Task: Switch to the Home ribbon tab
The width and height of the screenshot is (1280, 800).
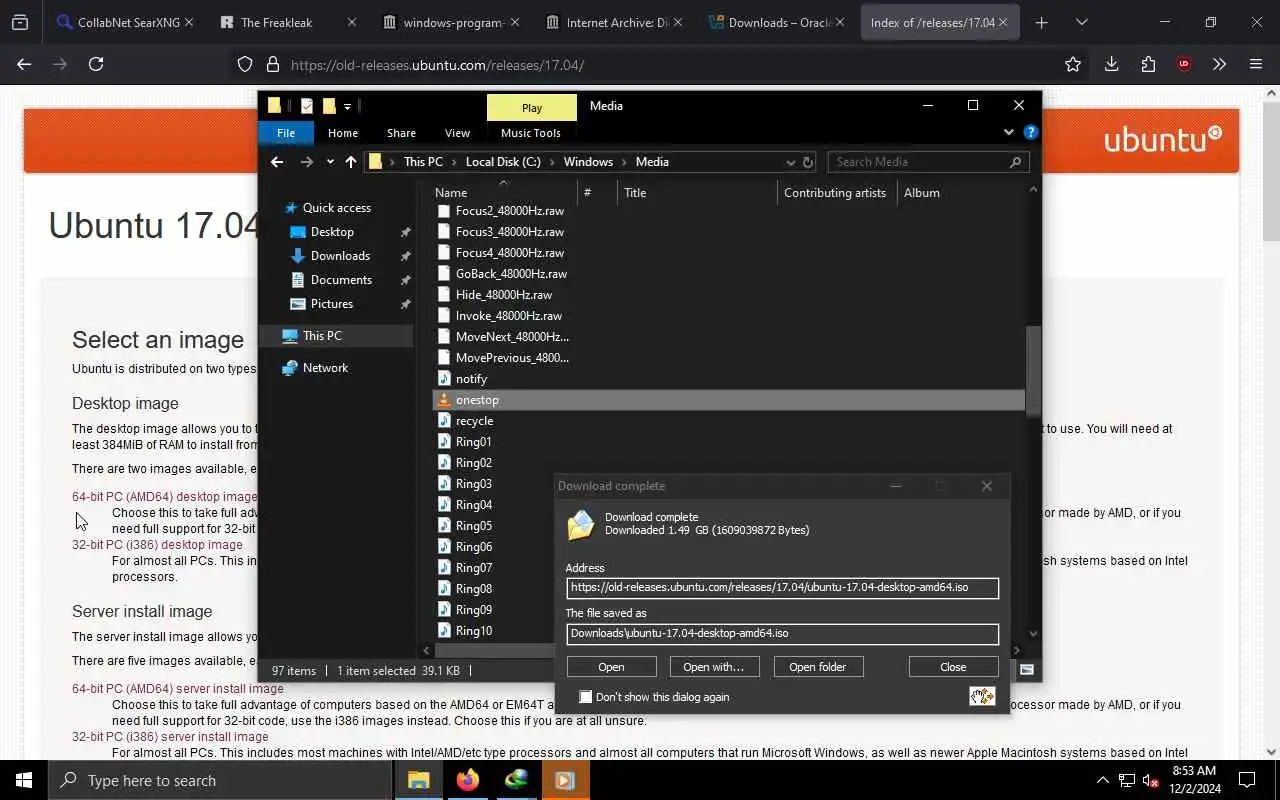Action: tap(343, 133)
